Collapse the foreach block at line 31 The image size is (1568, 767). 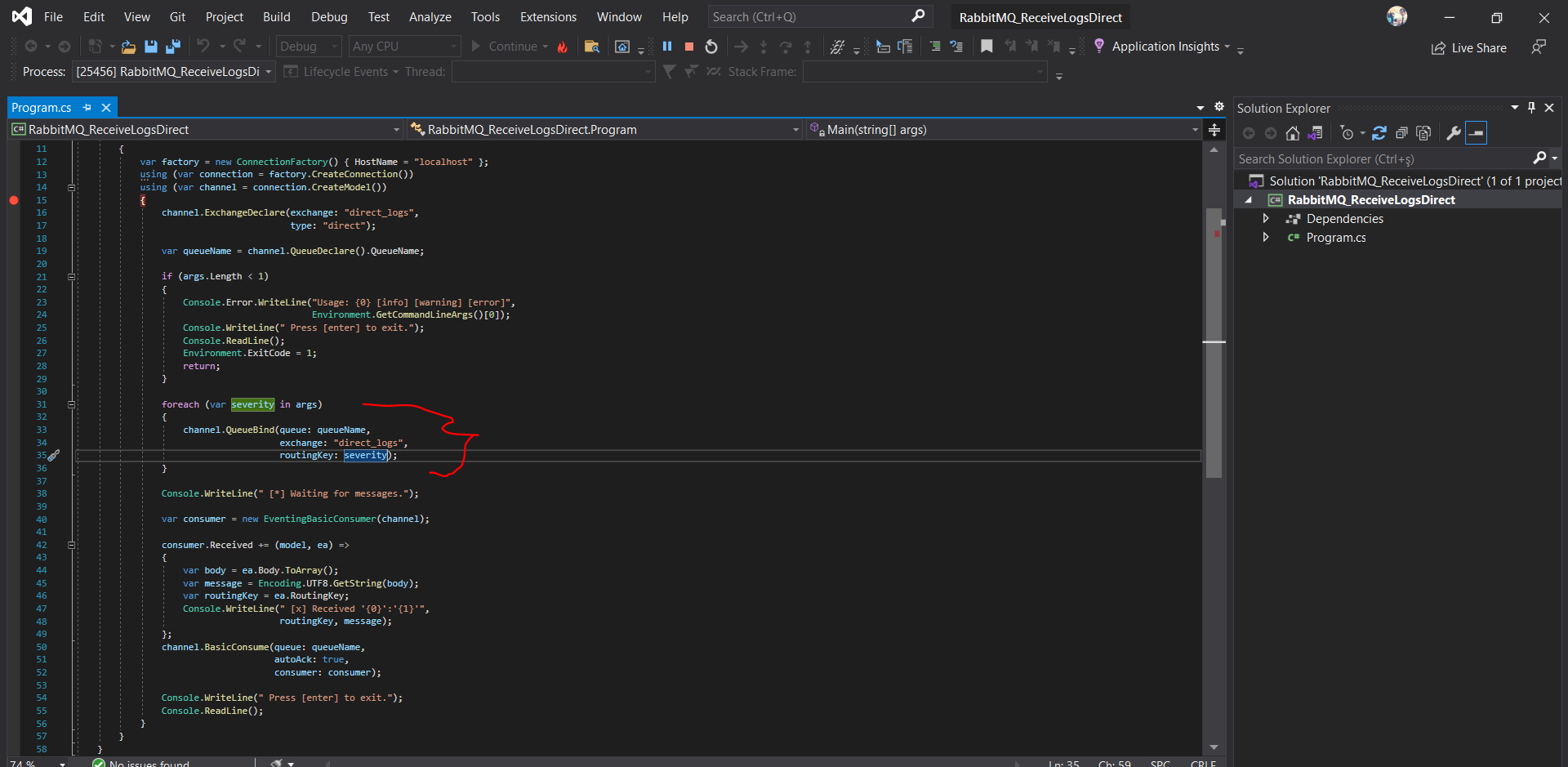(x=71, y=404)
